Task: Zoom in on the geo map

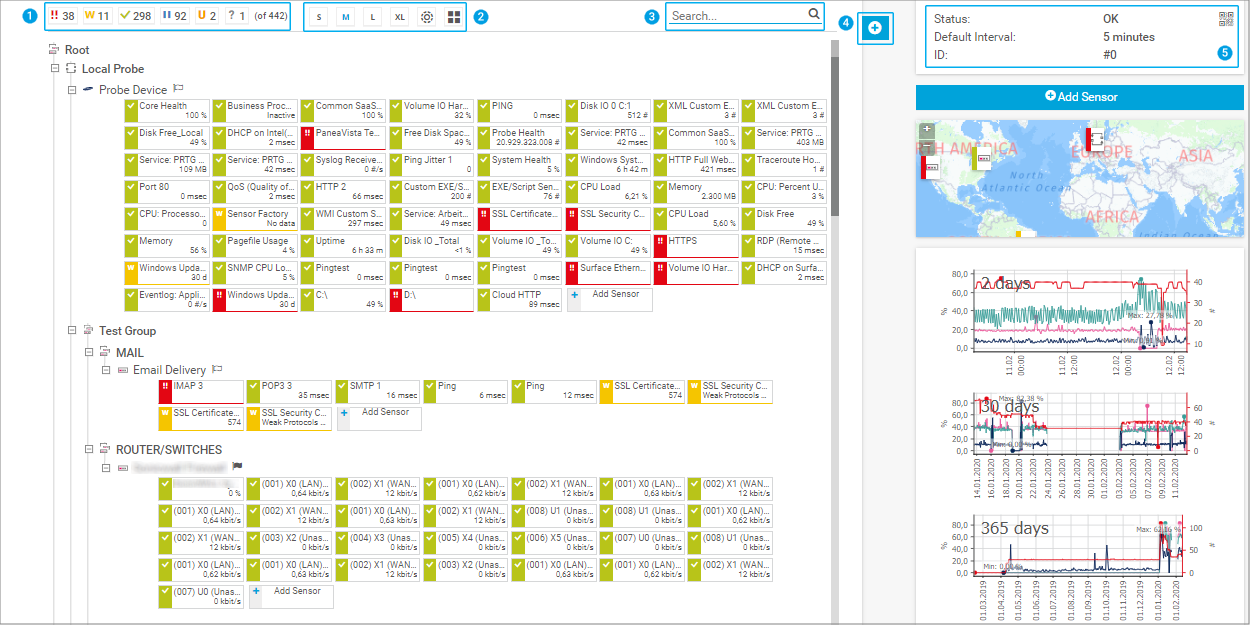Action: click(x=927, y=129)
